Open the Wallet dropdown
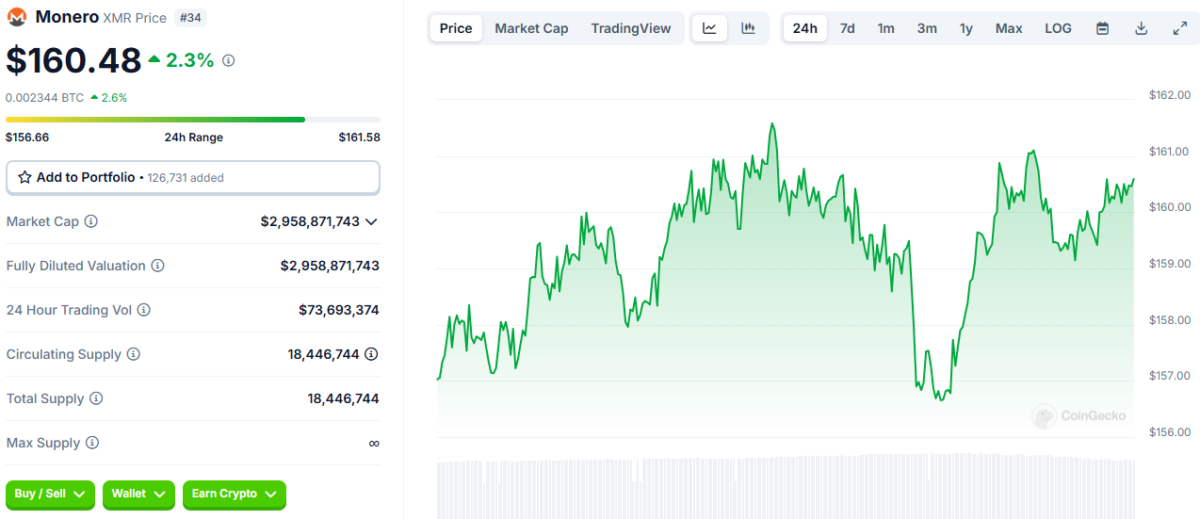 [x=139, y=494]
